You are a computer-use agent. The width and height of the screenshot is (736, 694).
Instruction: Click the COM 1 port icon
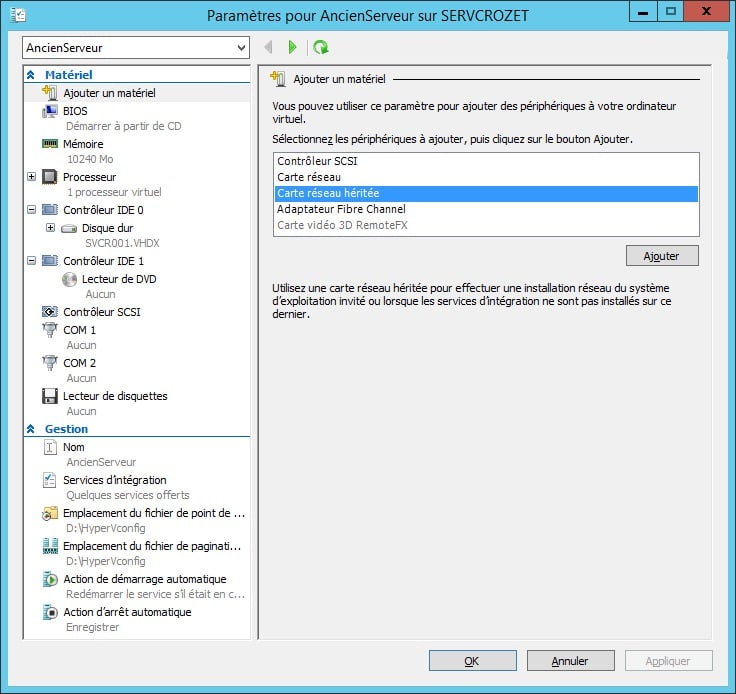50,330
